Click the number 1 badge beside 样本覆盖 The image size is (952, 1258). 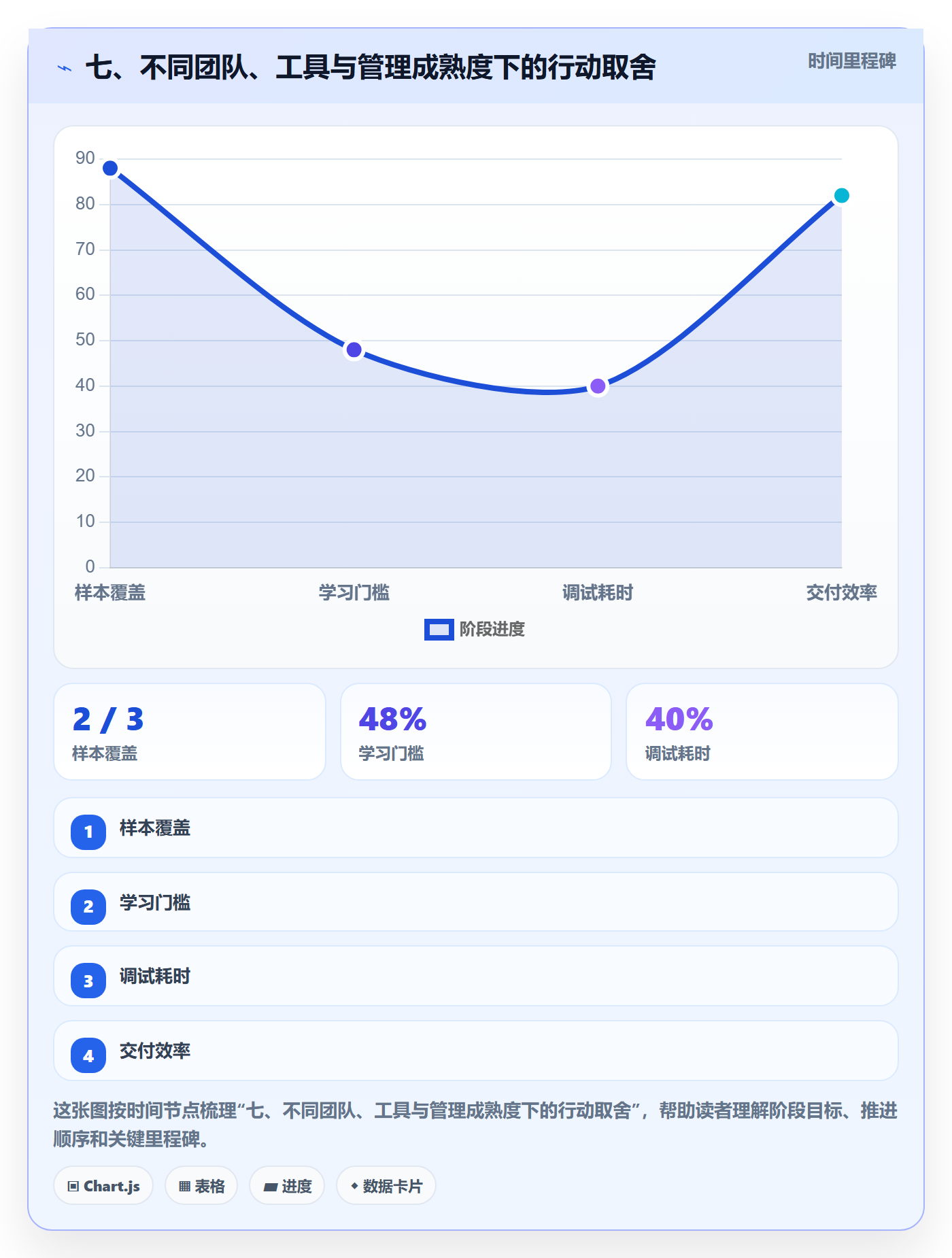tap(88, 832)
